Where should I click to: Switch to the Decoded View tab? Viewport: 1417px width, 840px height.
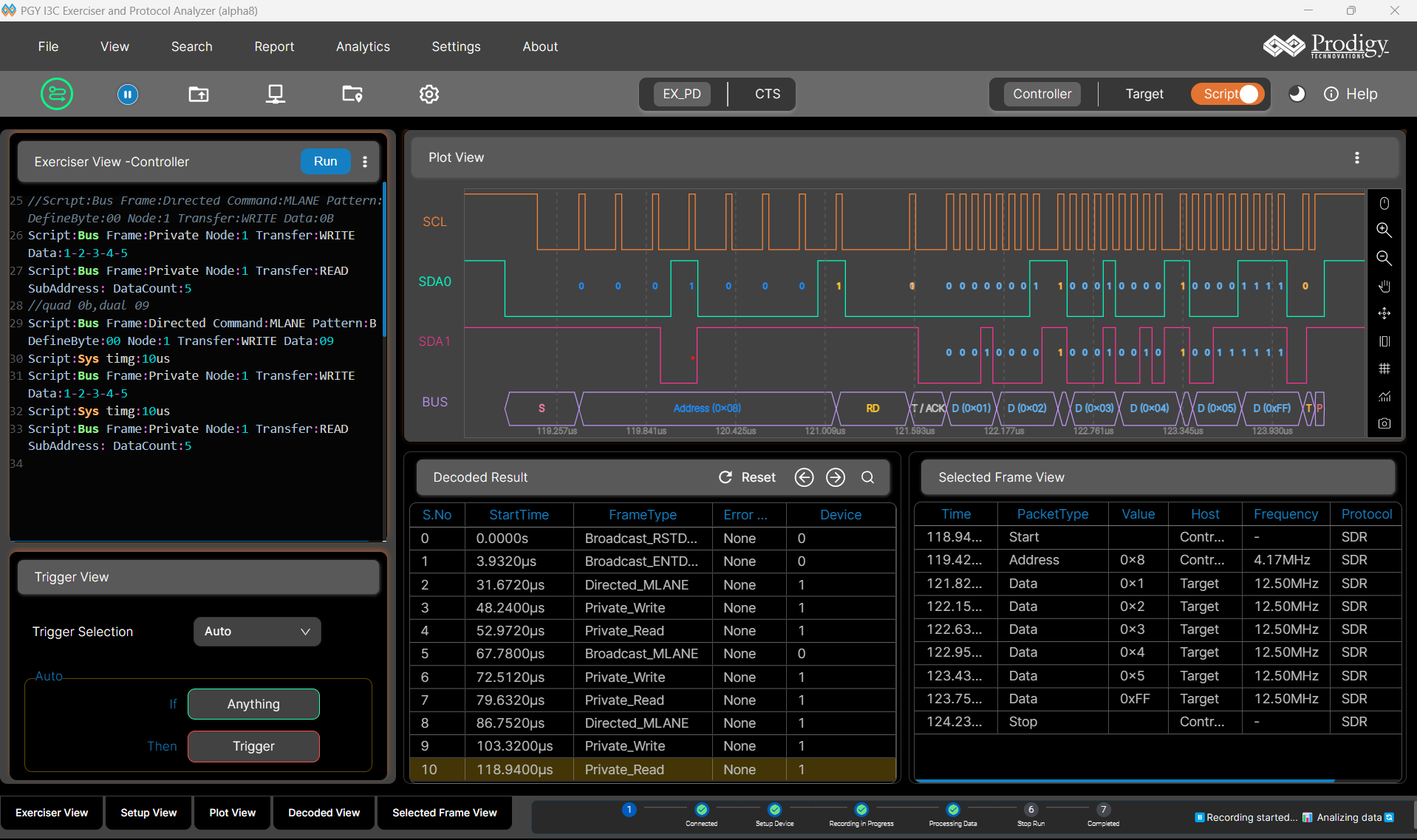click(x=324, y=813)
